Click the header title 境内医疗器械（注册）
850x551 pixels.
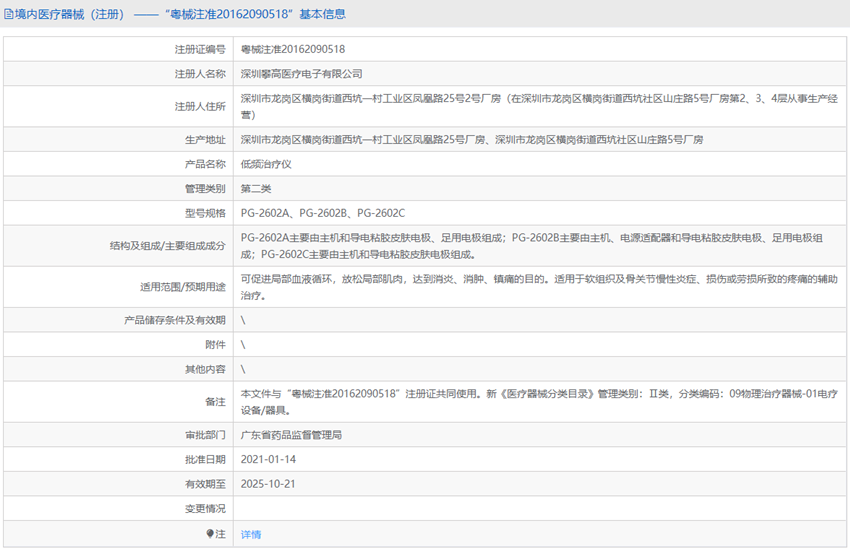coord(67,14)
